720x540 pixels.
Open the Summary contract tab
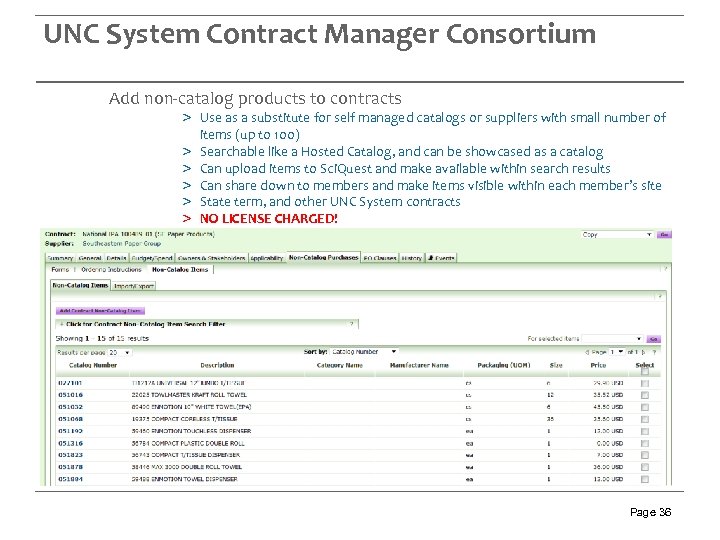pos(60,259)
